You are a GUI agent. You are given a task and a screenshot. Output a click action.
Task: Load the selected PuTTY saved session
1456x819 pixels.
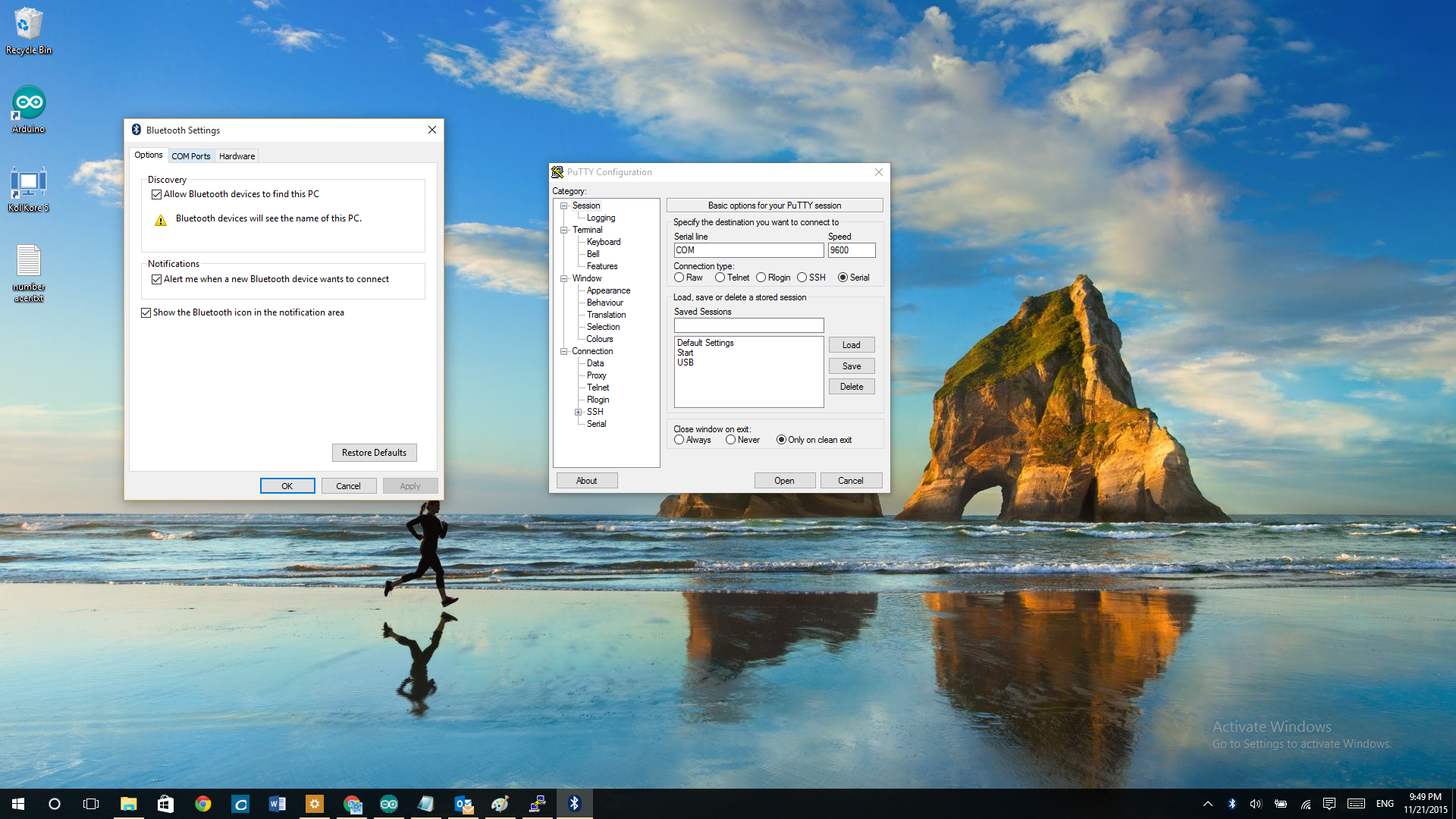pyautogui.click(x=852, y=345)
